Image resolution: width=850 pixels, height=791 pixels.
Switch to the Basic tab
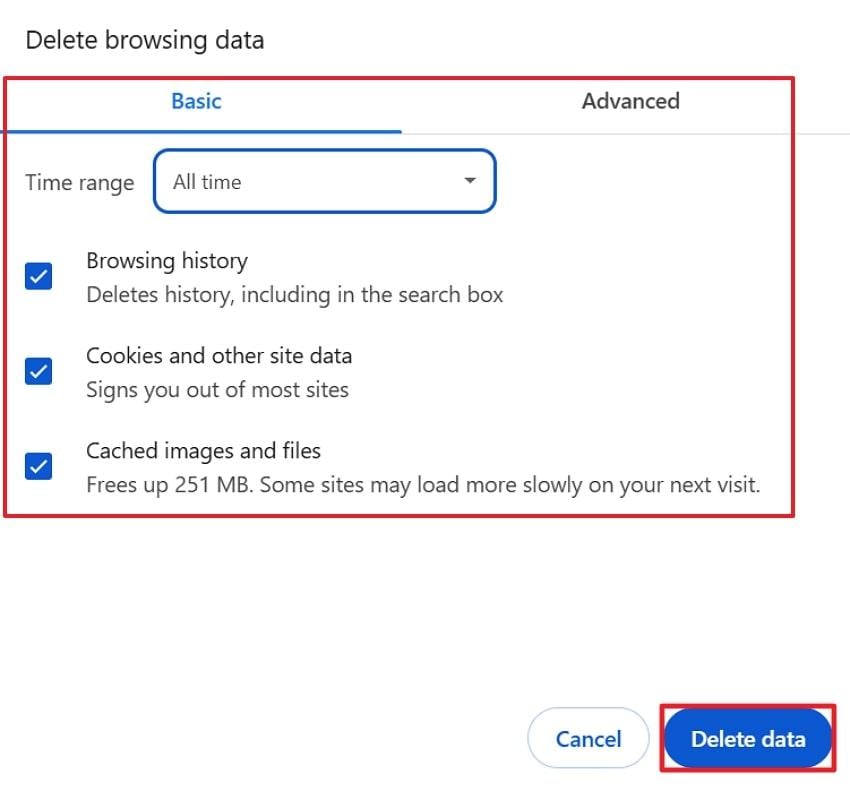click(196, 101)
